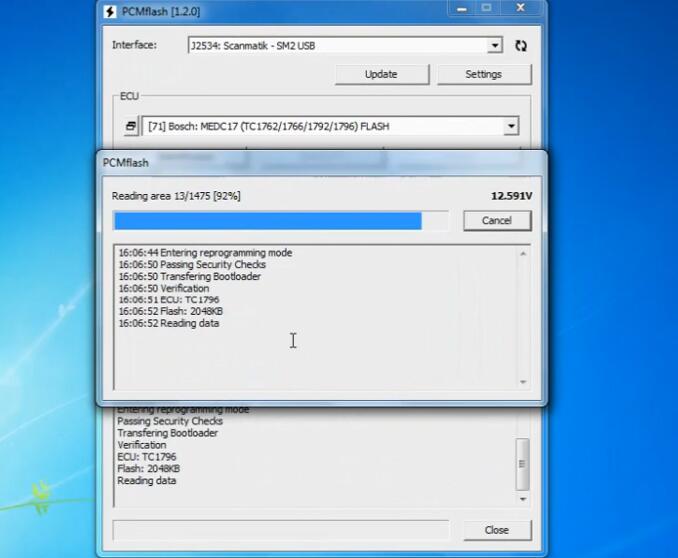Click the empty progress bar in main window

(x=280, y=530)
